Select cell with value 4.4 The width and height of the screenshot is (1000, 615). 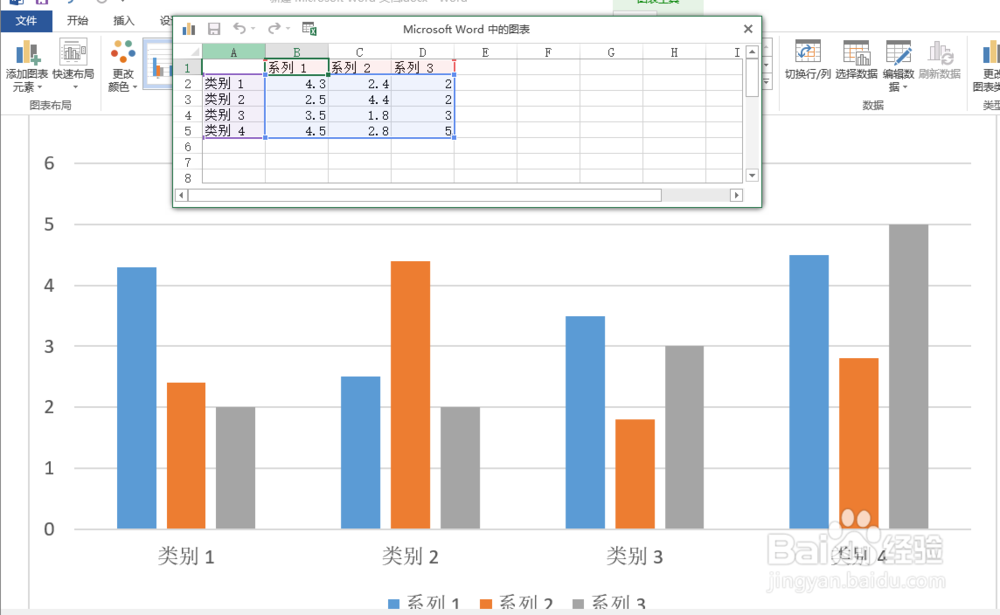[360, 100]
